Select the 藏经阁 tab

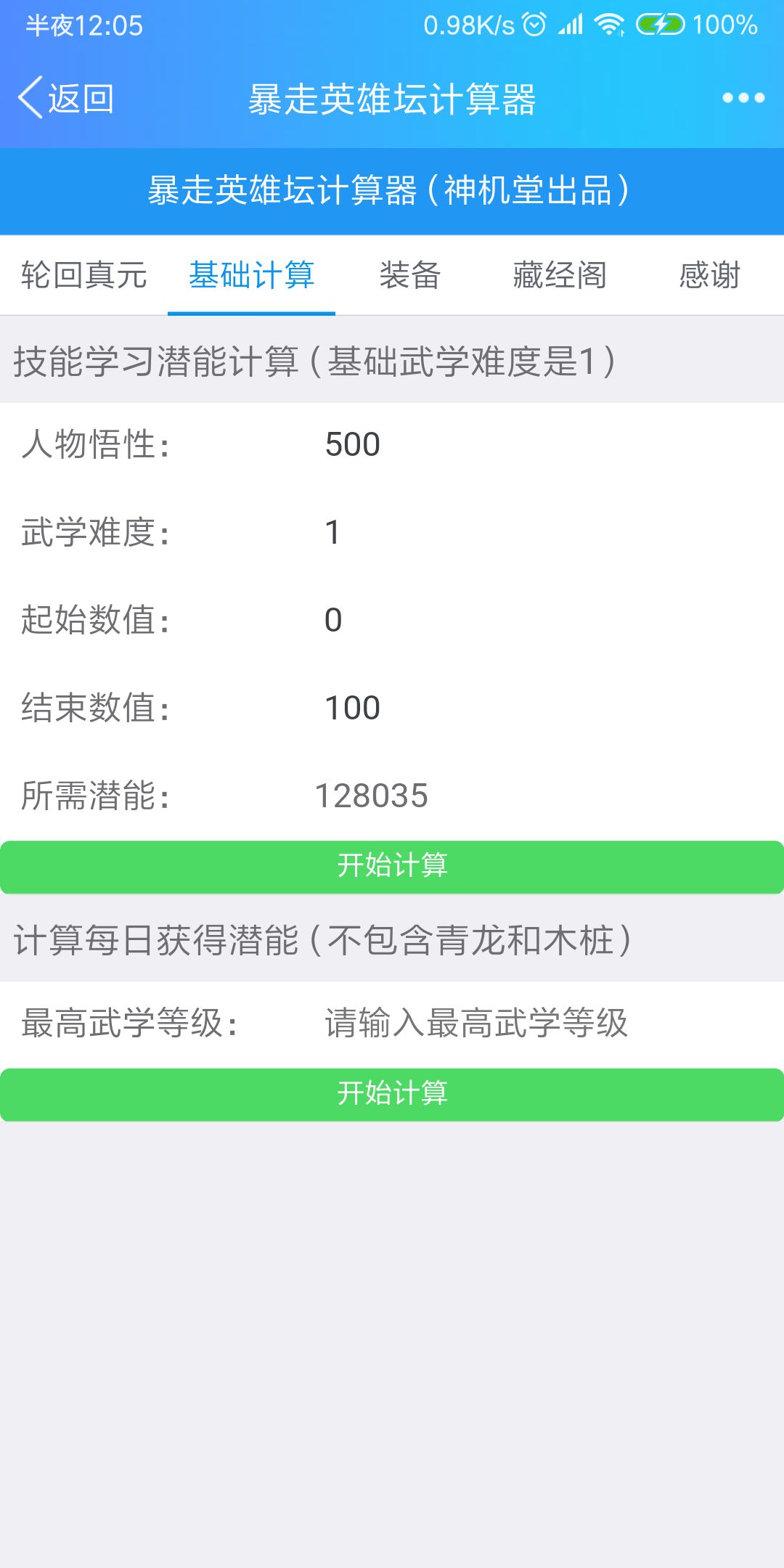(558, 276)
